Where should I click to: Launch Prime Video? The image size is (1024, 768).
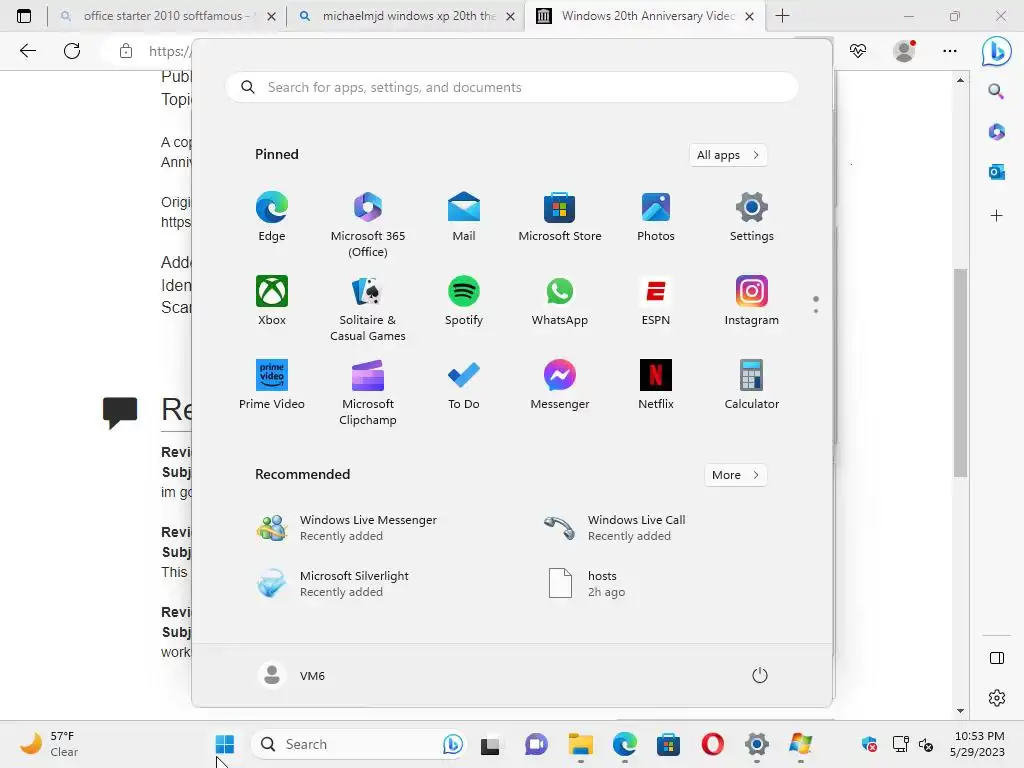coord(272,385)
